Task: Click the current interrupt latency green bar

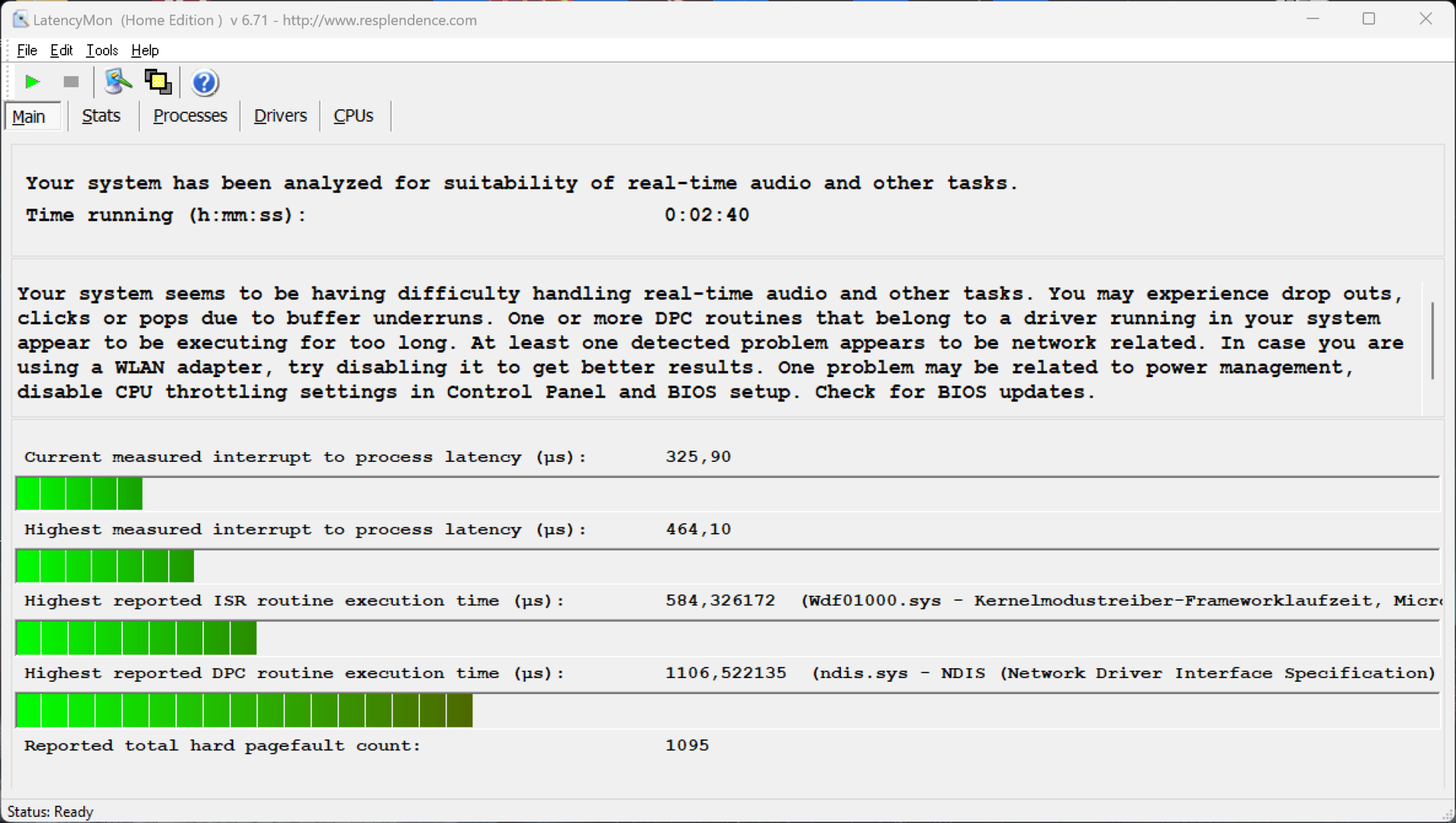Action: tap(79, 494)
